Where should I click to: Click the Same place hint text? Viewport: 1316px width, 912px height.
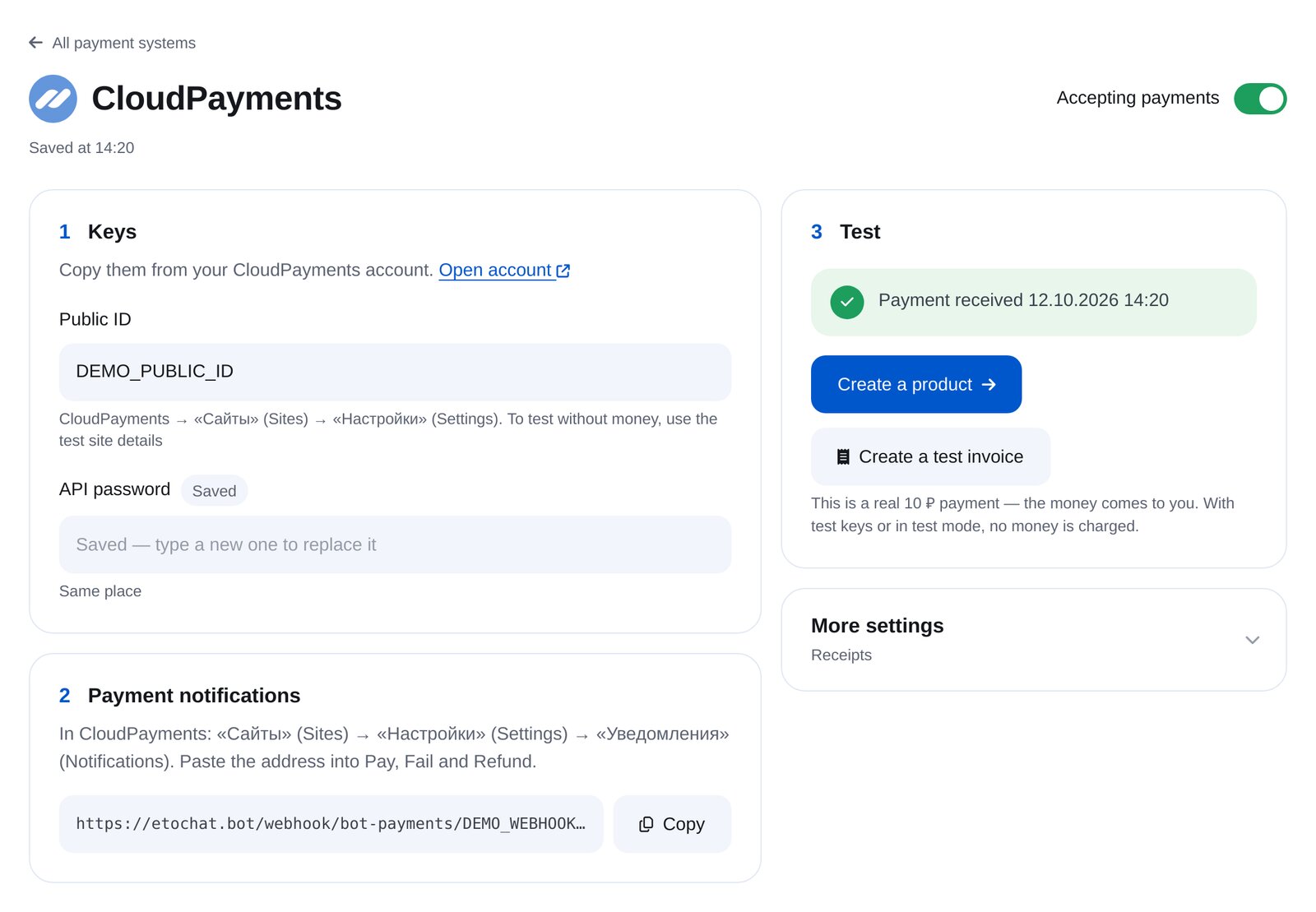(x=100, y=591)
